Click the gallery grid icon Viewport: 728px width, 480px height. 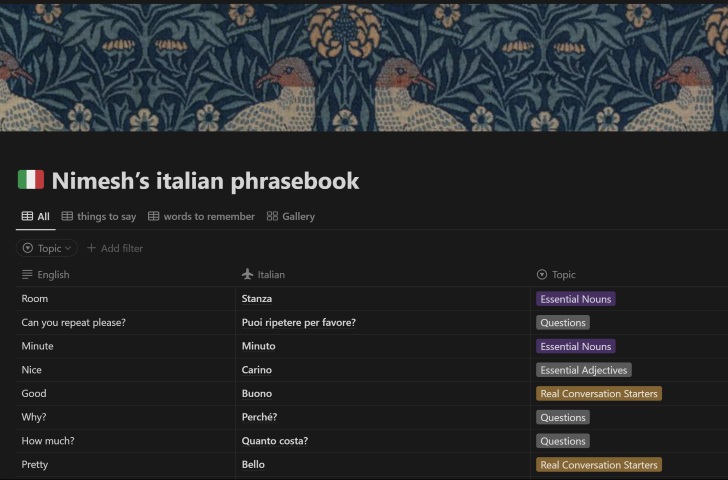pos(272,216)
